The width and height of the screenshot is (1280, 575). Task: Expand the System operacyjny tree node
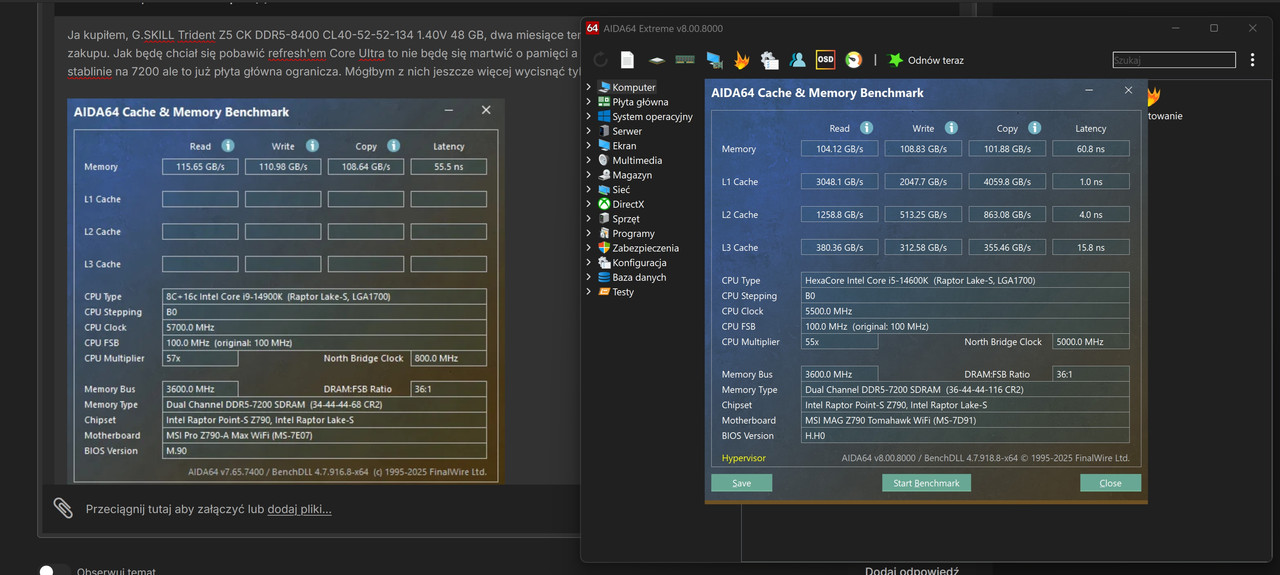click(589, 116)
